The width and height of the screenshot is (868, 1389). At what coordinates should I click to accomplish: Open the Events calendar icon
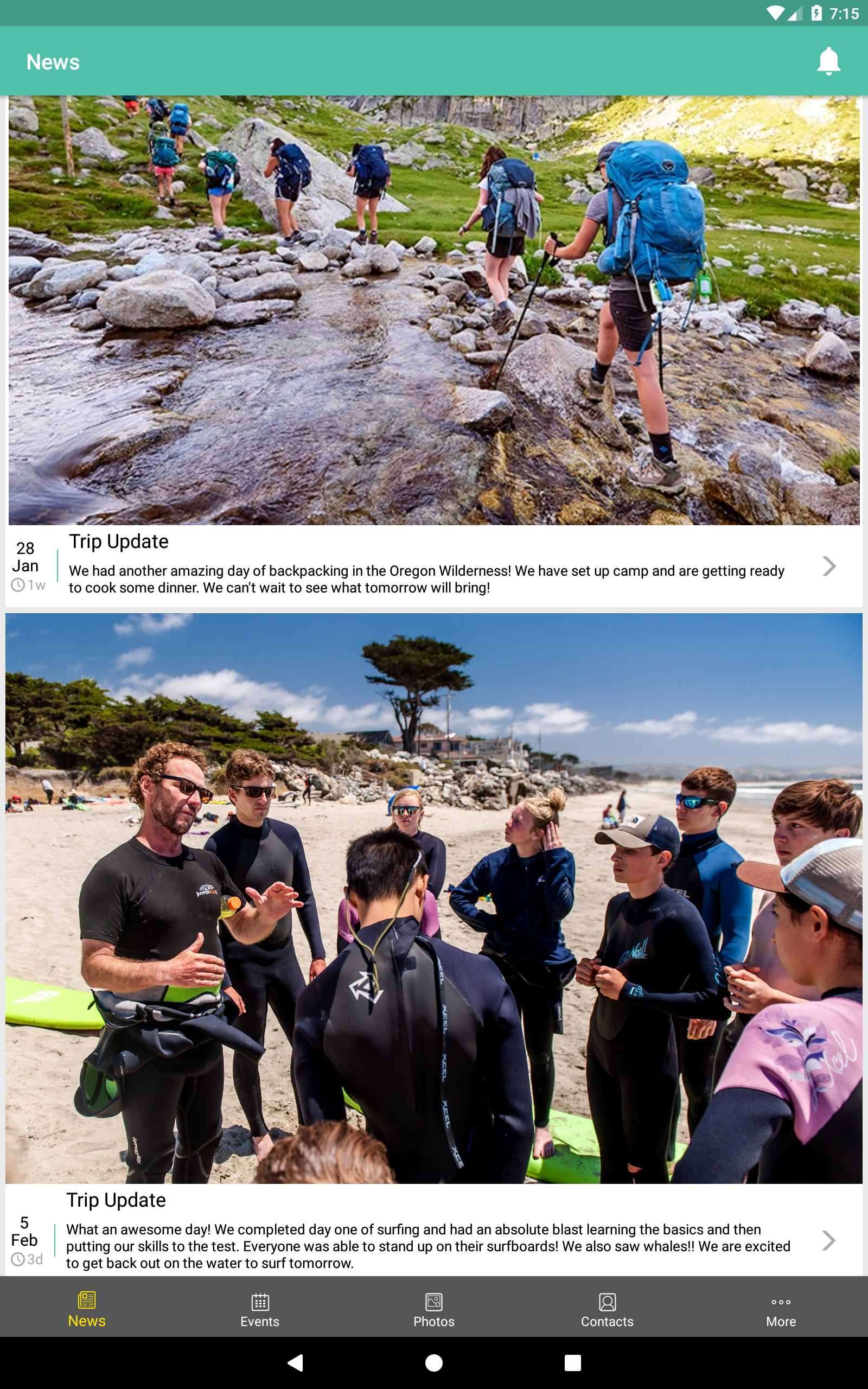pos(260,1302)
